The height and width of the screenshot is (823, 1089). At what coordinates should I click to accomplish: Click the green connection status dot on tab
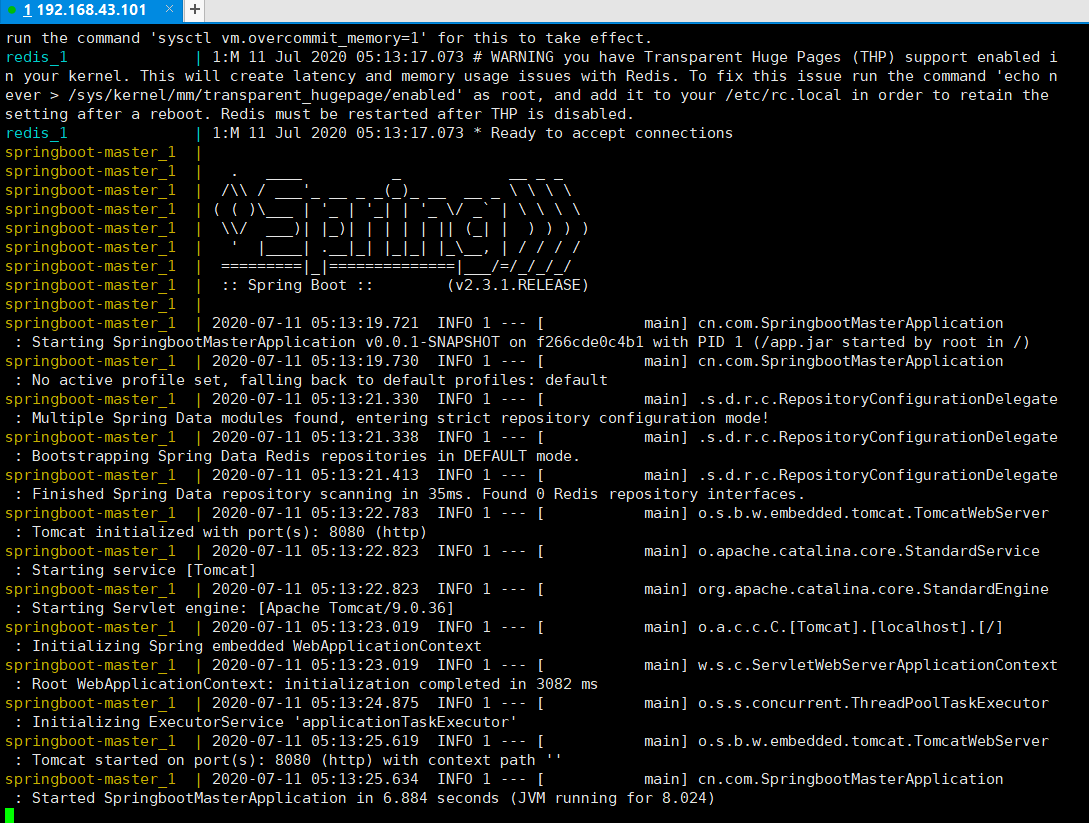coord(11,10)
